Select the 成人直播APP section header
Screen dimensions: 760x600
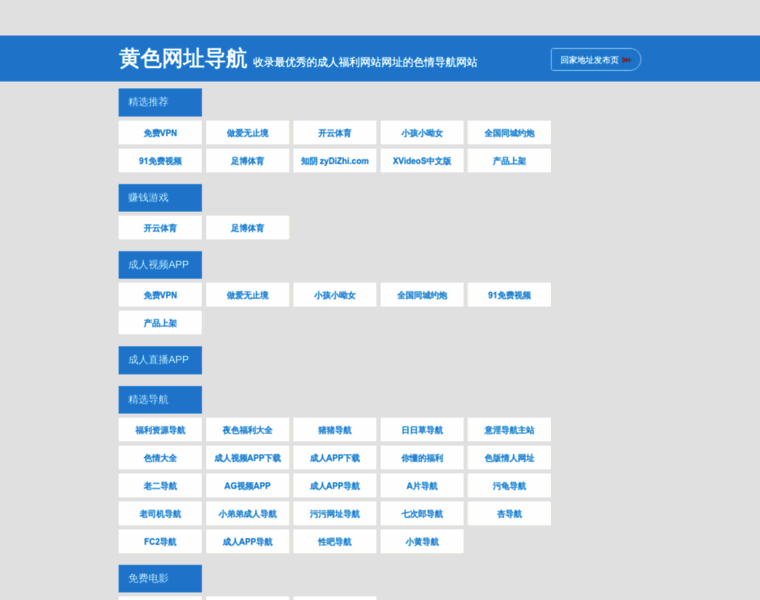pos(160,360)
